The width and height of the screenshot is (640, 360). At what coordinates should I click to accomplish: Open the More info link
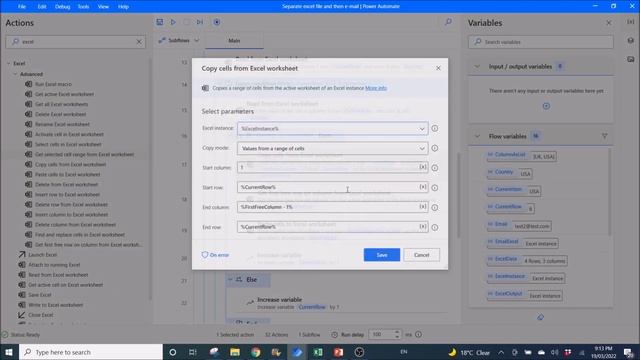tap(376, 88)
